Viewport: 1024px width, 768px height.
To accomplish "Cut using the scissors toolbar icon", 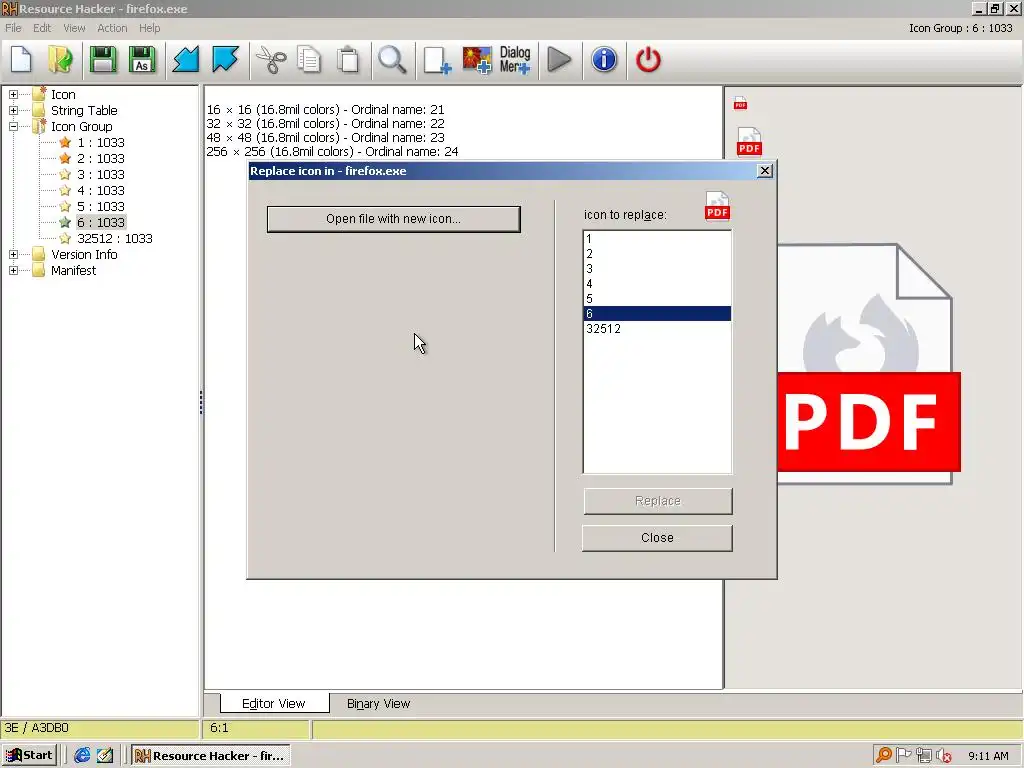I will point(270,60).
